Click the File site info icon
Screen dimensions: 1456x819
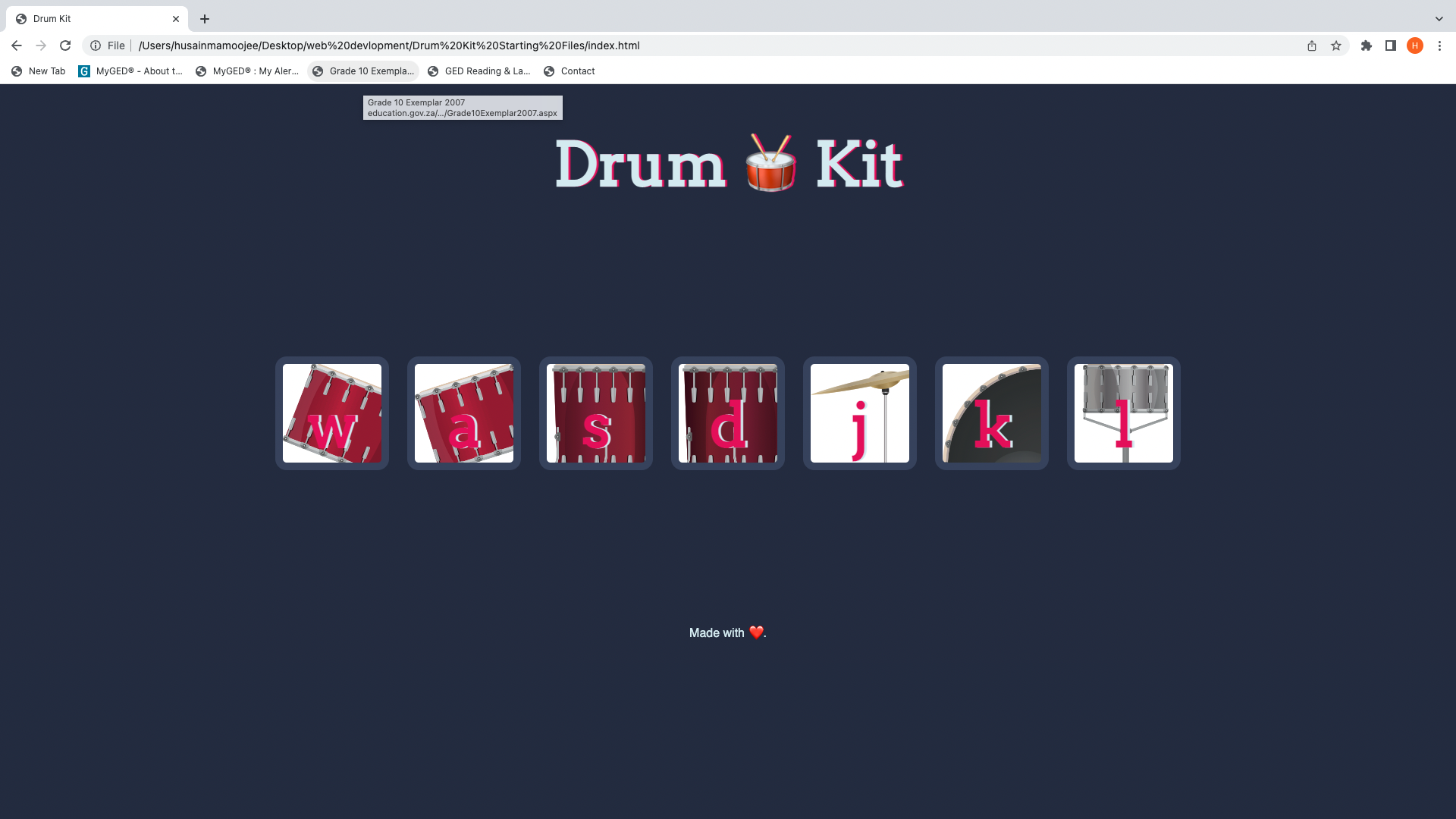tap(96, 45)
